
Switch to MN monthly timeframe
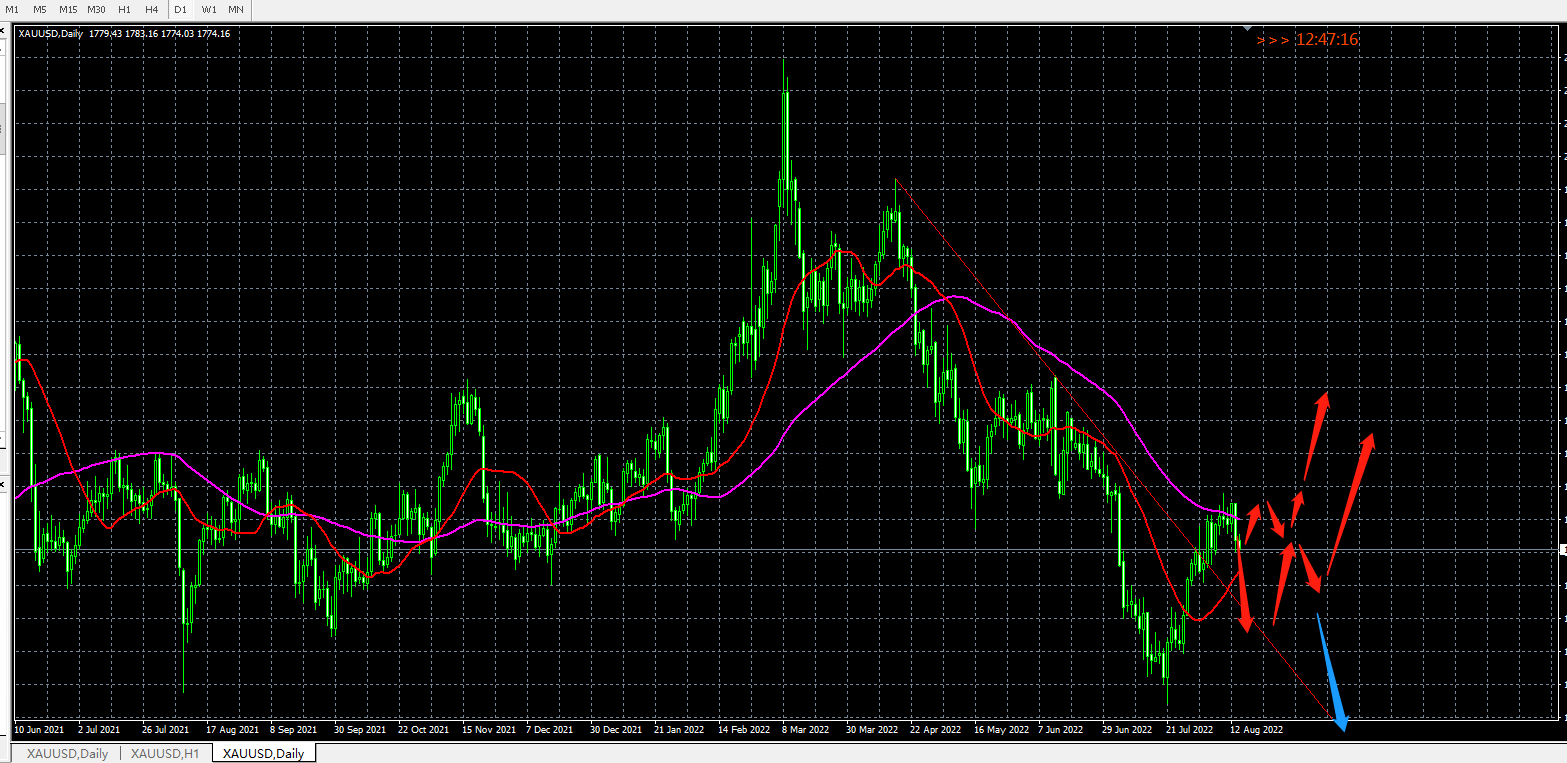click(236, 9)
